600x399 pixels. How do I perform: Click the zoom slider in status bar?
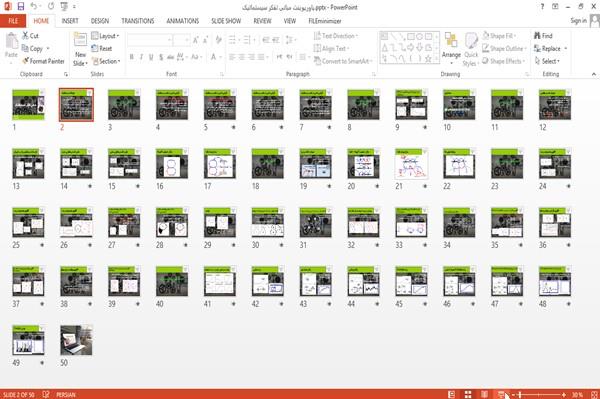click(539, 394)
